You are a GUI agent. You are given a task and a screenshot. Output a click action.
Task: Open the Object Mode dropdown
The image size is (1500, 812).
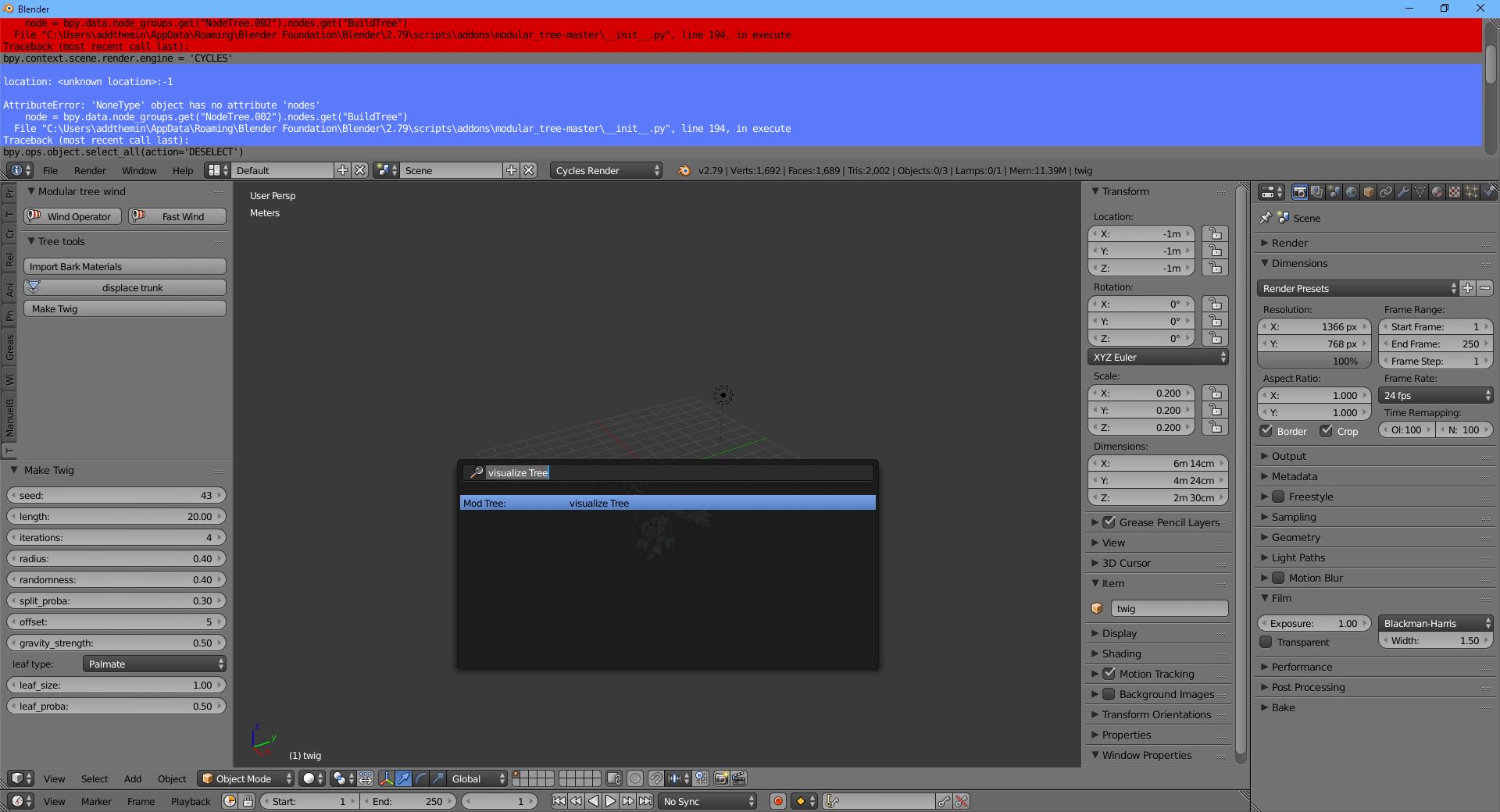coord(245,778)
